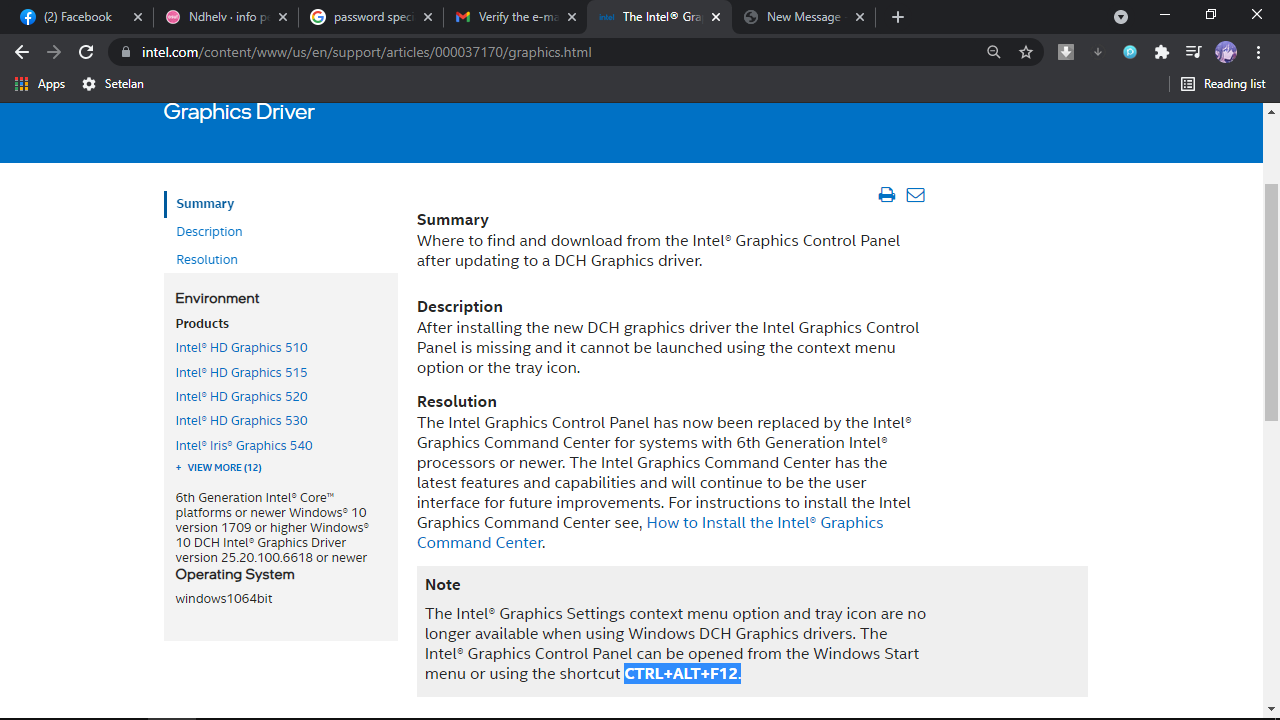
Task: Open page zoom via the magnifier icon
Action: (x=993, y=52)
